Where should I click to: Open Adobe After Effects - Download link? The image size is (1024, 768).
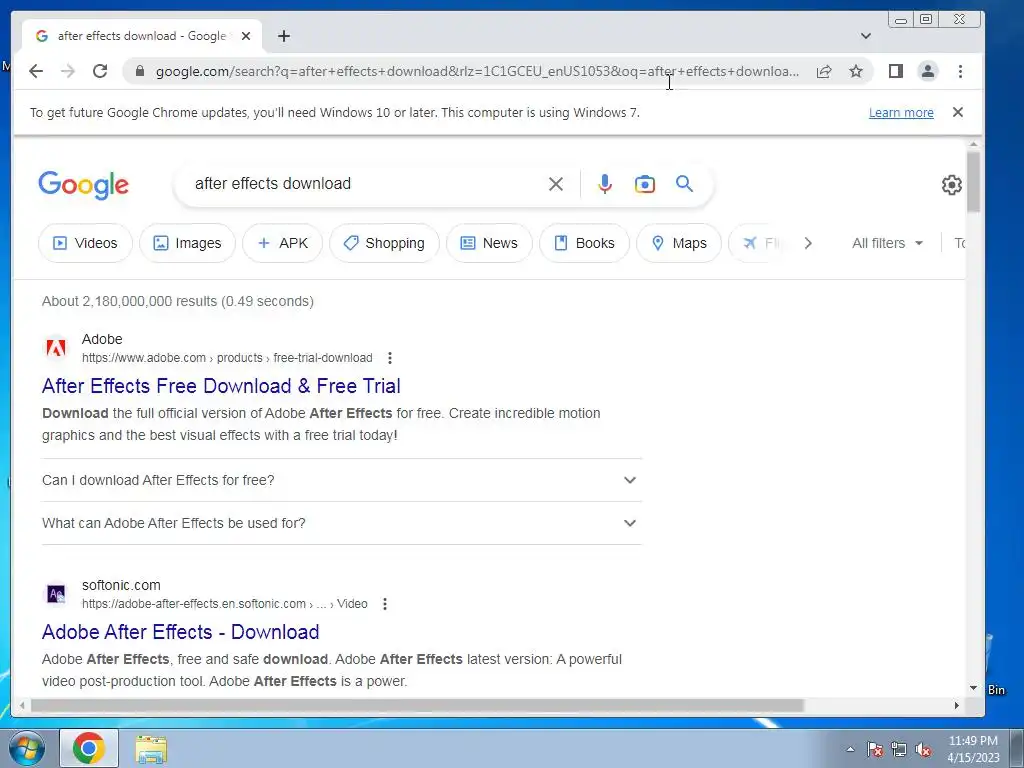(180, 632)
